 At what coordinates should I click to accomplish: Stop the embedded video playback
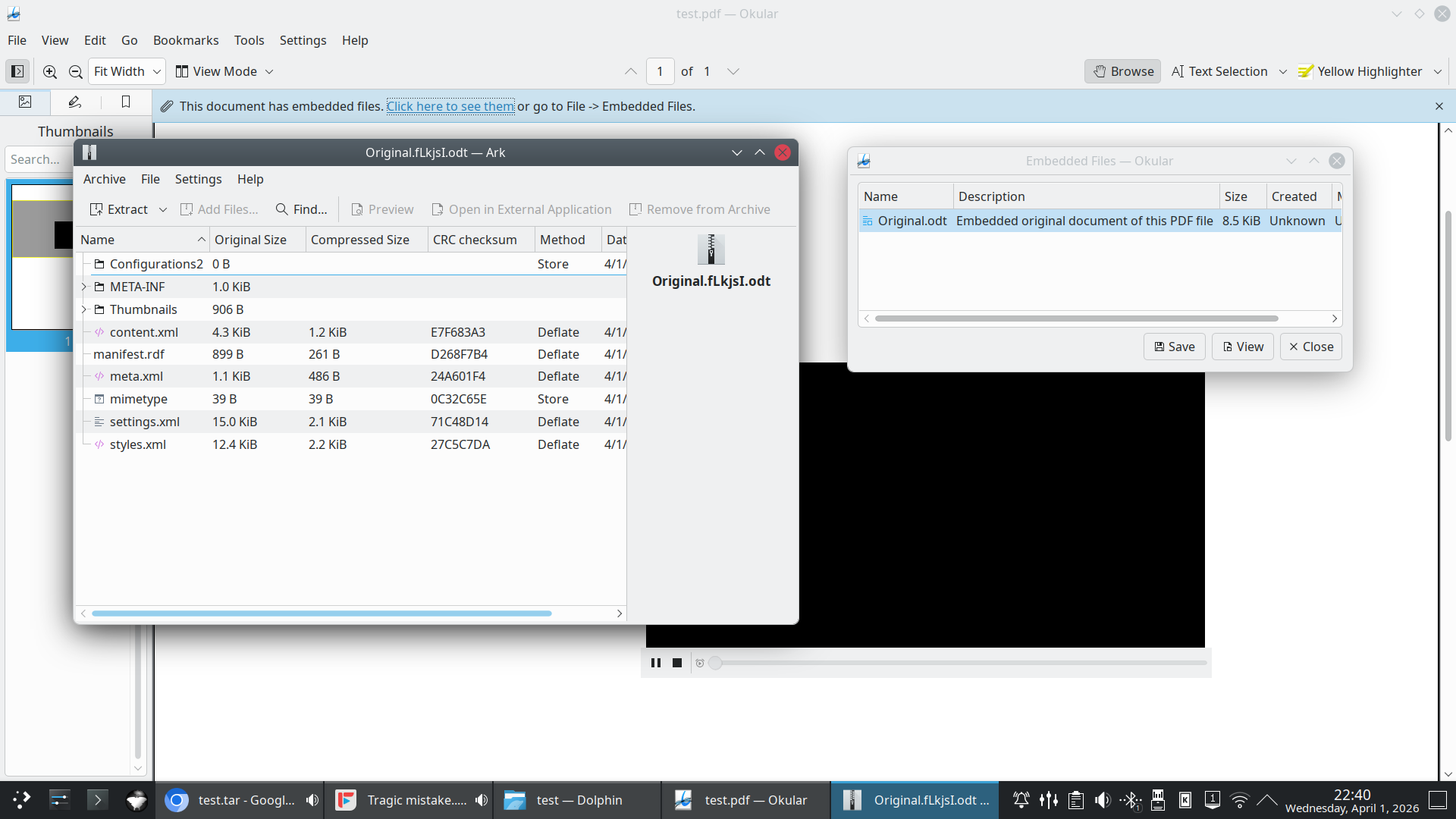pos(677,663)
